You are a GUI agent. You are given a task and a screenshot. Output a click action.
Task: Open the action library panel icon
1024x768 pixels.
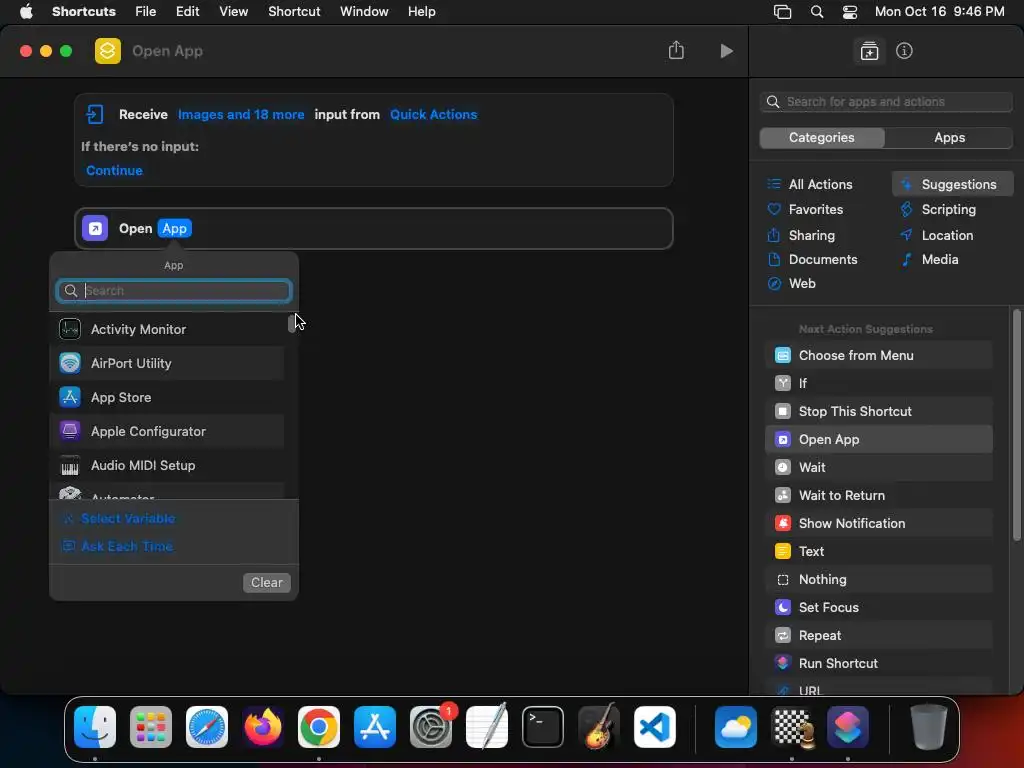tap(869, 51)
